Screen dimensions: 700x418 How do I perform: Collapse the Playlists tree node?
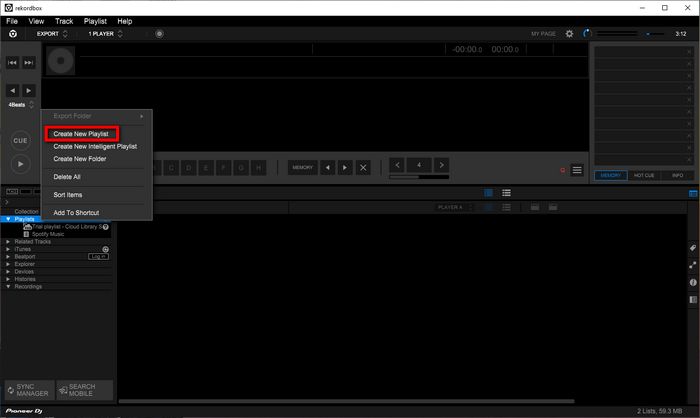point(8,219)
